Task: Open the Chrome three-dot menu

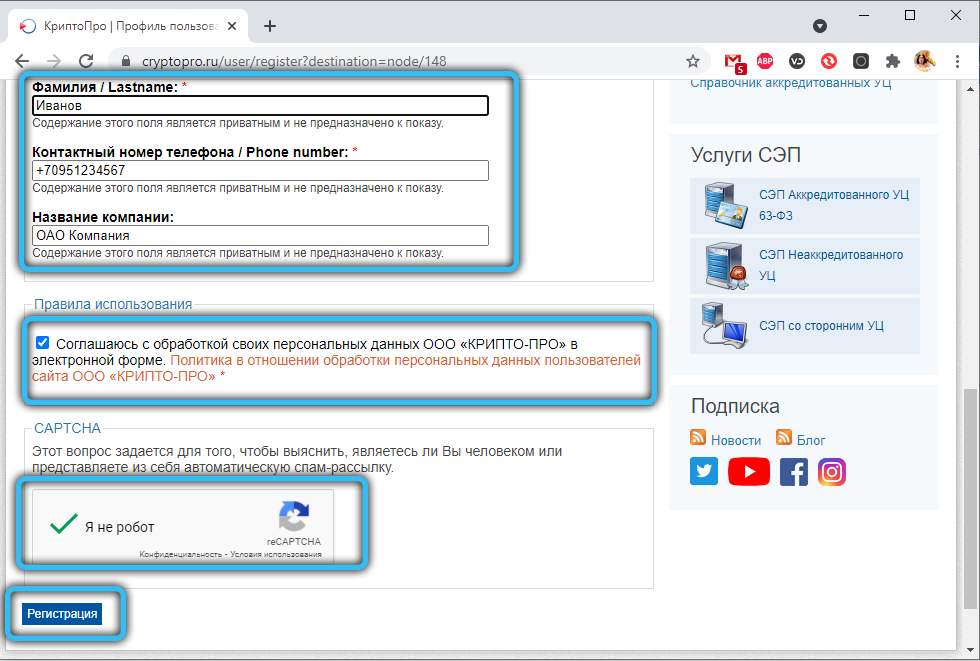Action: click(958, 61)
